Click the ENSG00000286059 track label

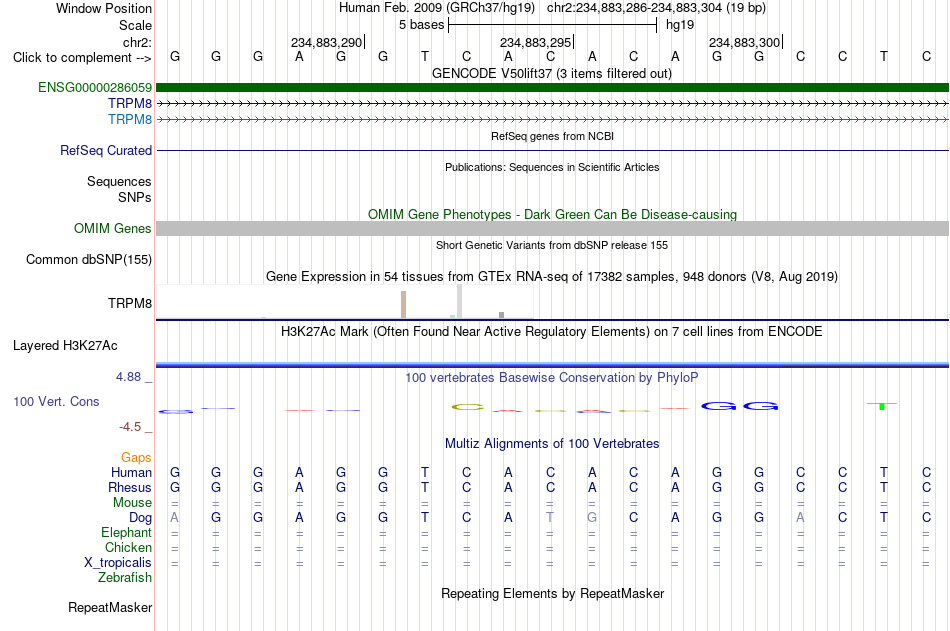[x=95, y=88]
